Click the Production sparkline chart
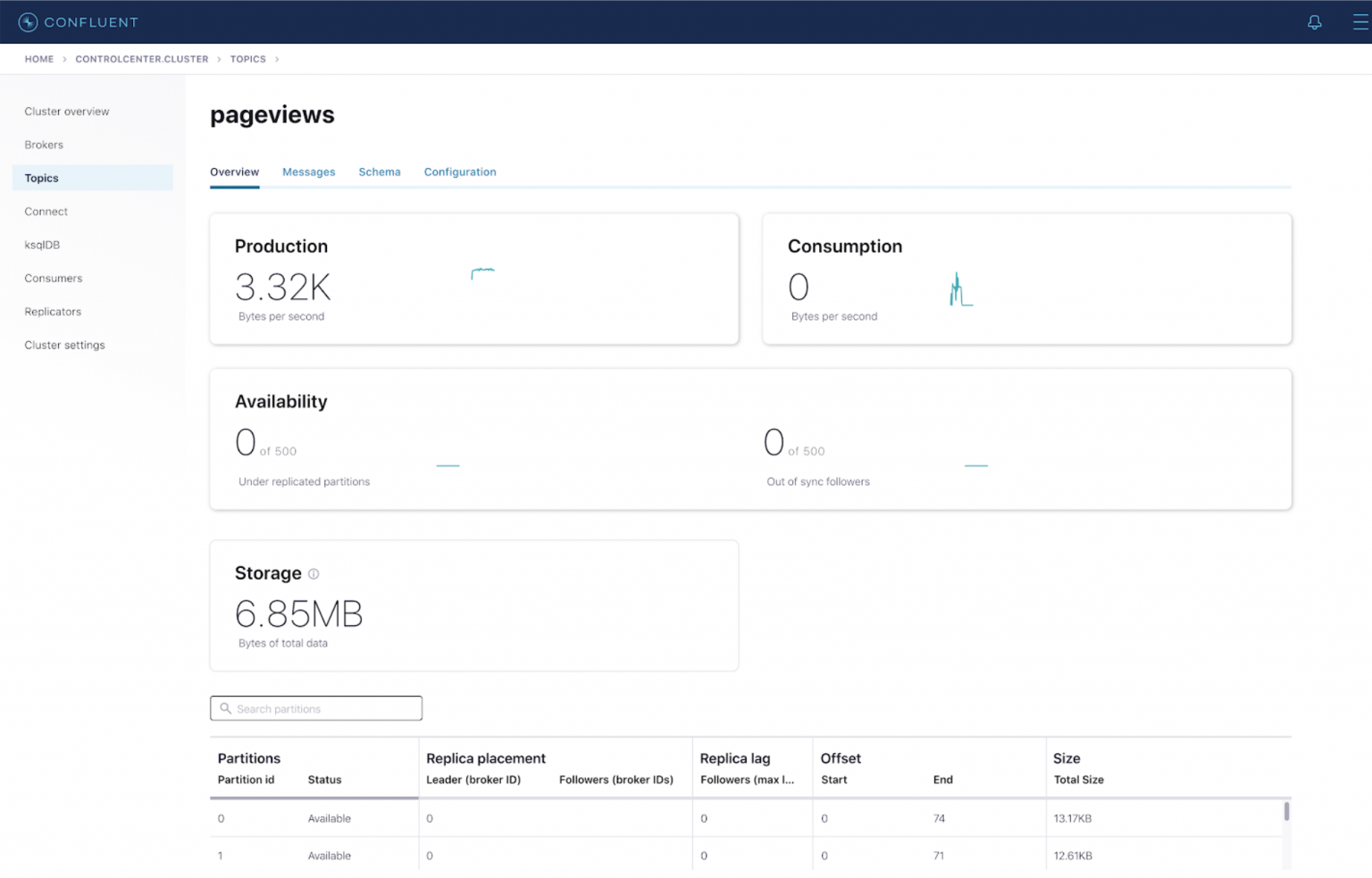The width and height of the screenshot is (1372, 878). point(482,273)
